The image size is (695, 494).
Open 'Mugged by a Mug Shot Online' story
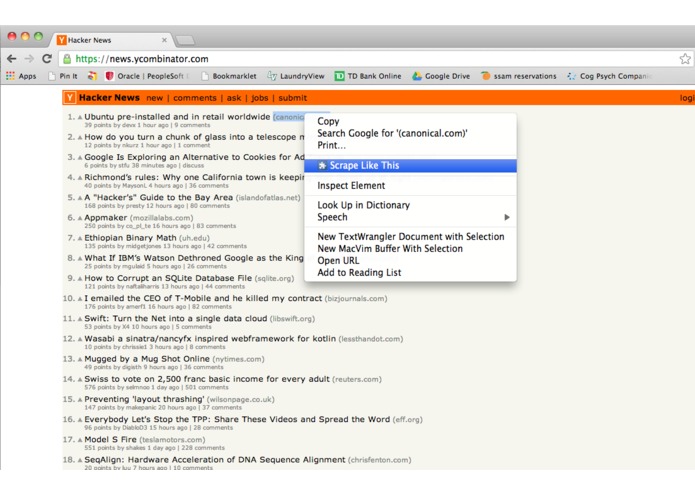tap(147, 359)
